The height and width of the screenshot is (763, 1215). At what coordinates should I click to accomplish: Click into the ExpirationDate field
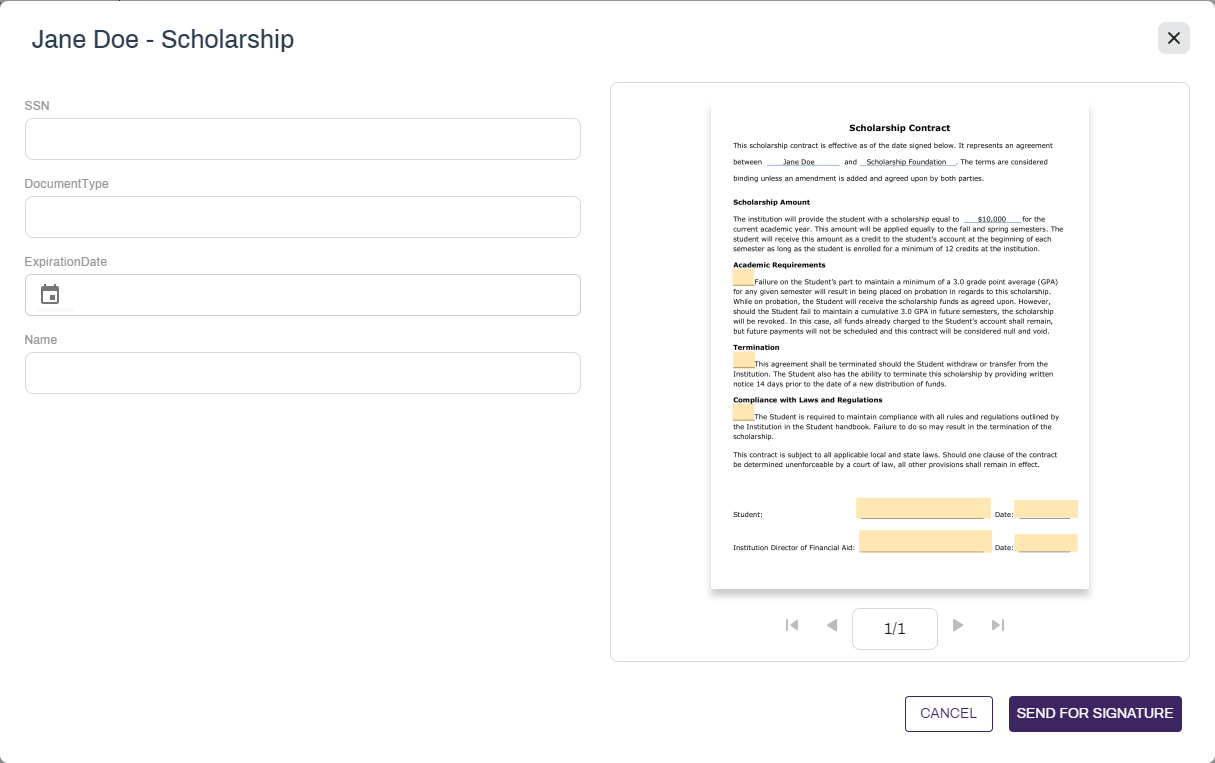(x=303, y=295)
